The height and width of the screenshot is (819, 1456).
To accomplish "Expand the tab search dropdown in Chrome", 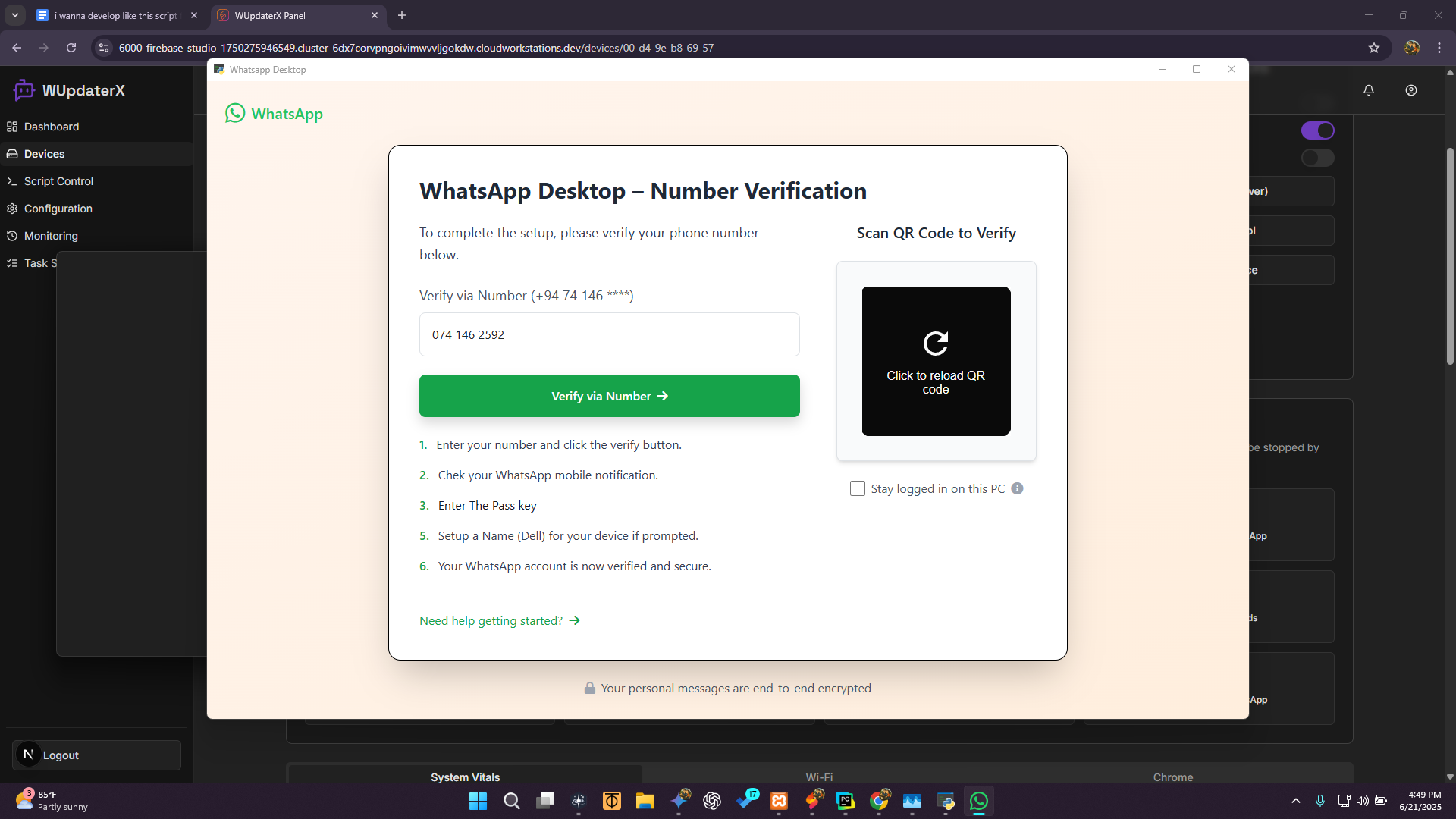I will coord(14,15).
